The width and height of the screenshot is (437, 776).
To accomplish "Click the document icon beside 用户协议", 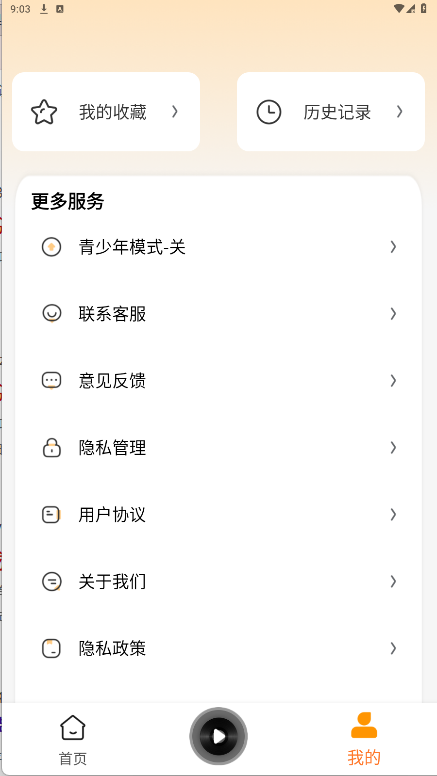I will [x=51, y=515].
